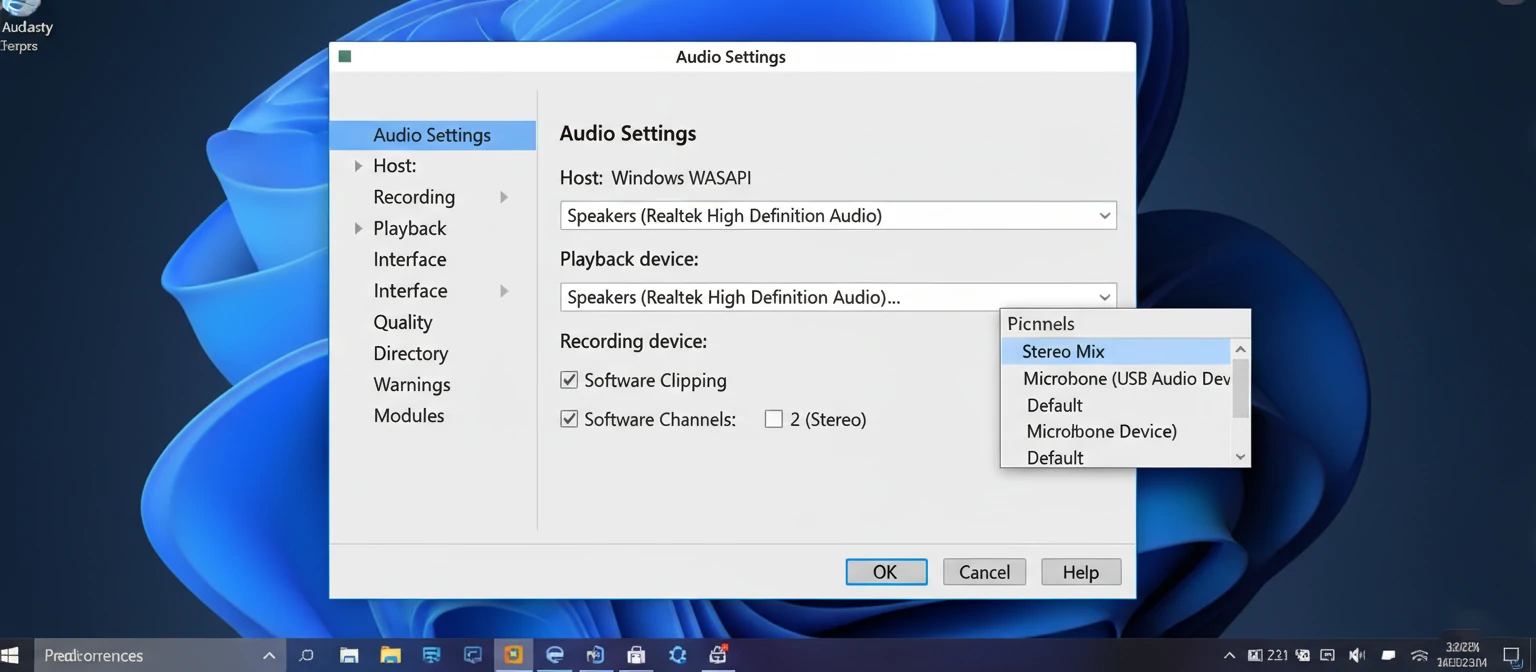The width and height of the screenshot is (1536, 672).
Task: Open File Explorer from the taskbar
Action: pyautogui.click(x=391, y=655)
